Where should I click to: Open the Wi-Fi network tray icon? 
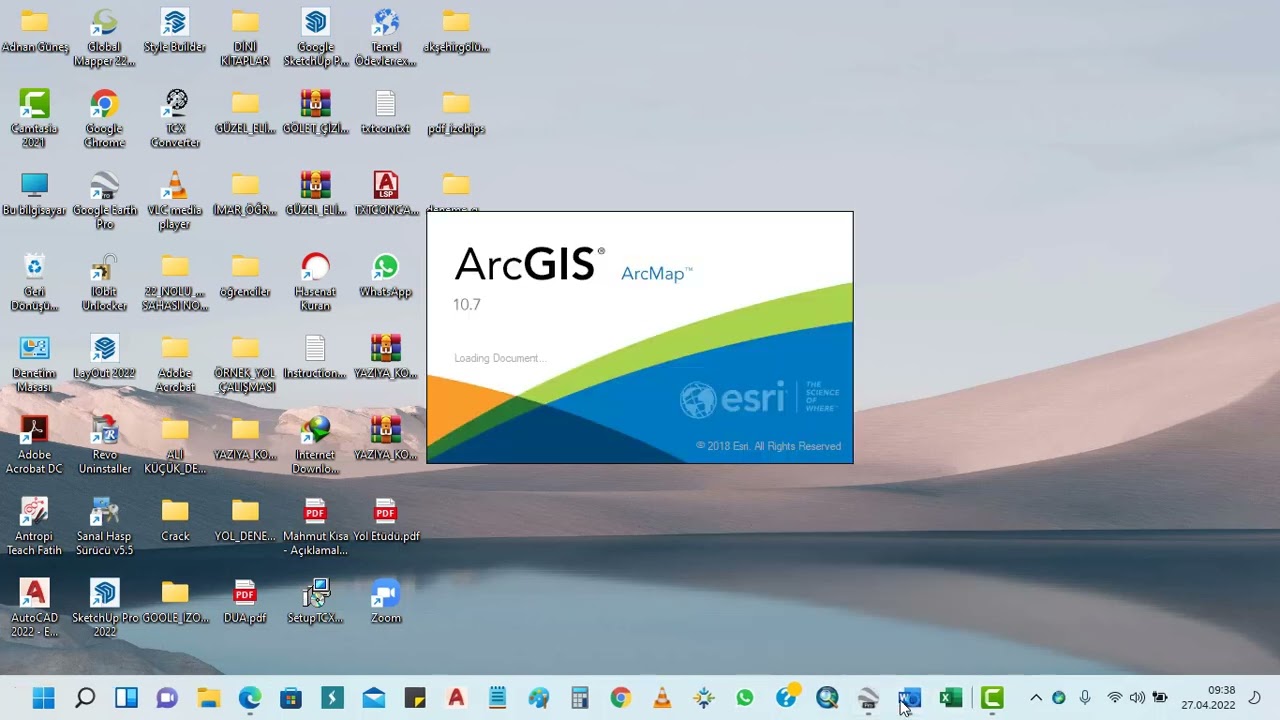1114,698
